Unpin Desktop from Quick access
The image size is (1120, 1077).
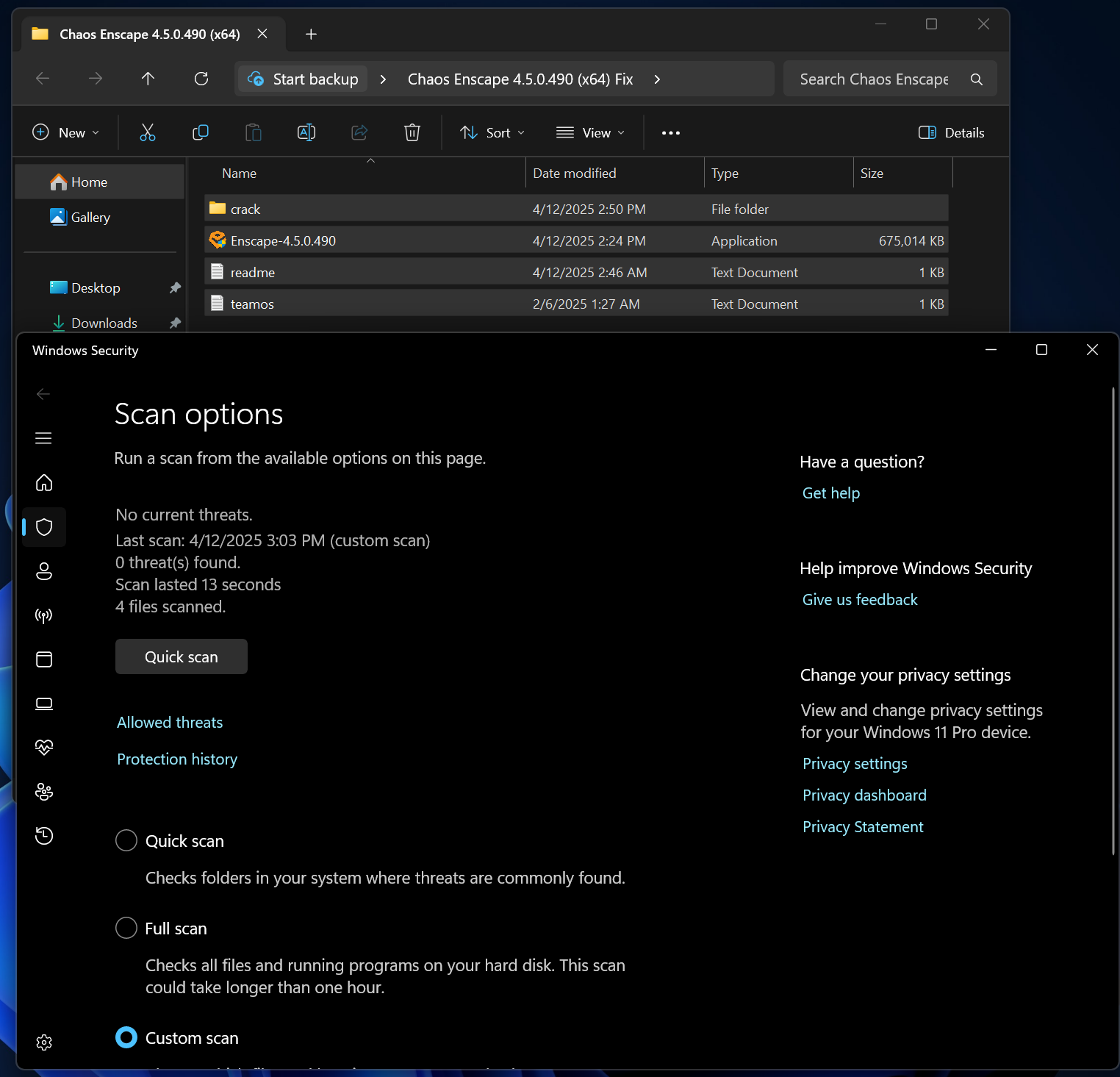175,287
